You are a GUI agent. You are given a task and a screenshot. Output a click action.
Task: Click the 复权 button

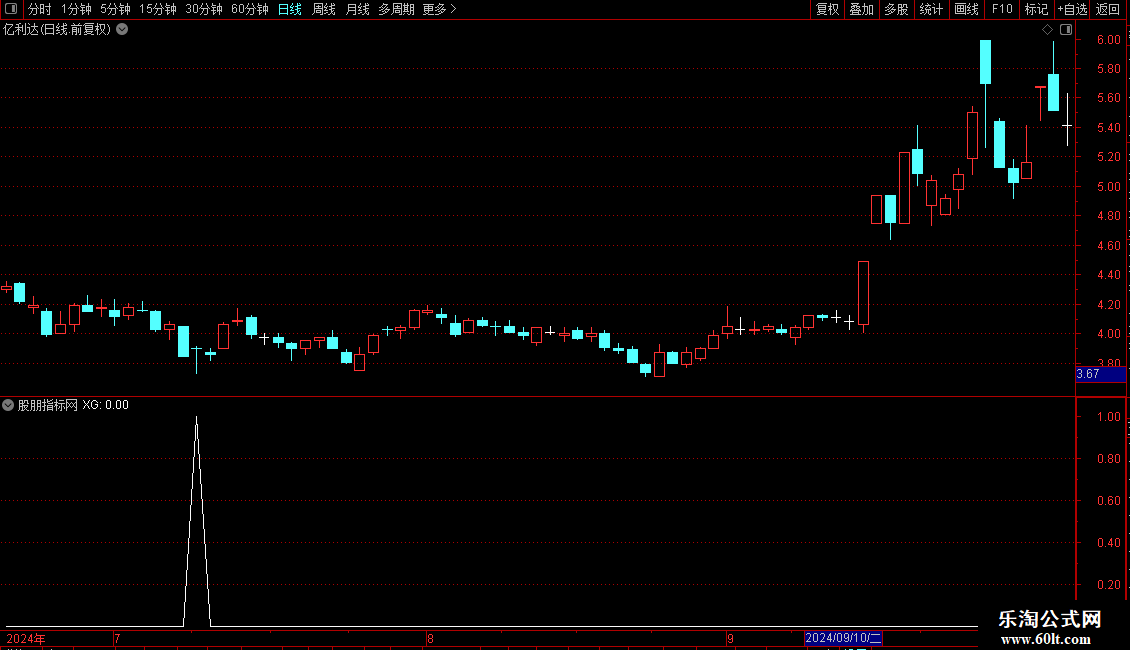coord(827,9)
